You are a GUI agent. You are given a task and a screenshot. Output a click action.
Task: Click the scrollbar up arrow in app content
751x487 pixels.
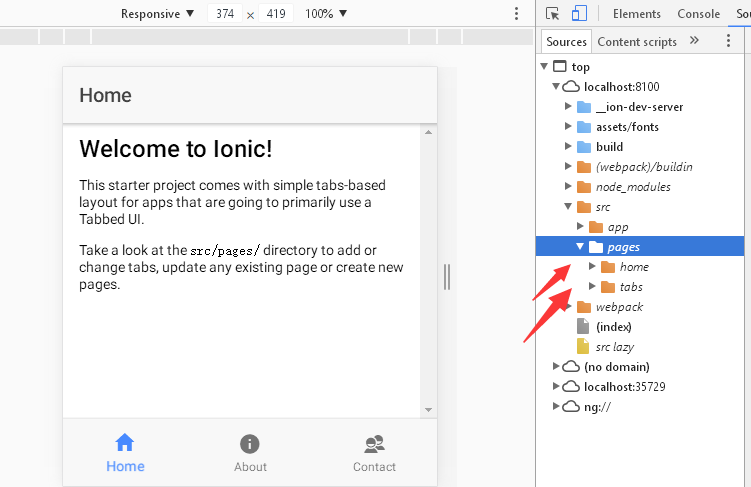click(428, 132)
